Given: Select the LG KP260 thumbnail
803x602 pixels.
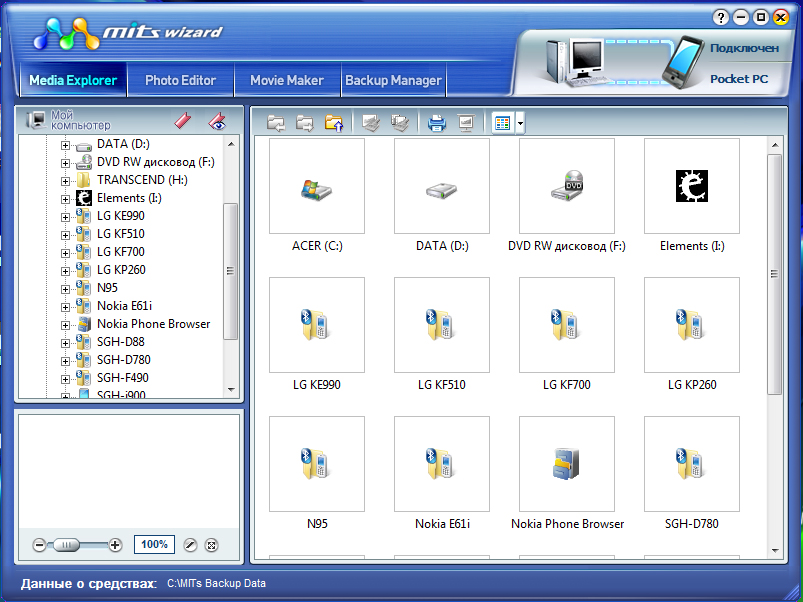Looking at the screenshot, I should pos(692,325).
